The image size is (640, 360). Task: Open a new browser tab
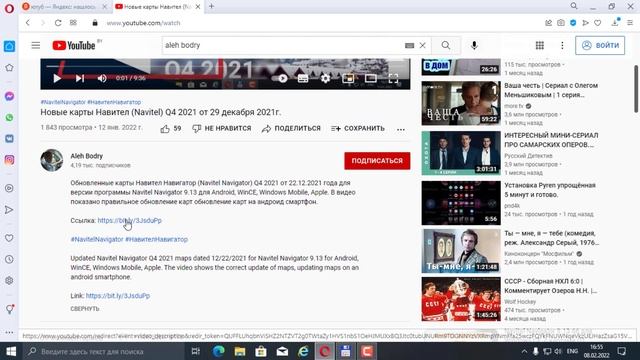click(x=211, y=6)
